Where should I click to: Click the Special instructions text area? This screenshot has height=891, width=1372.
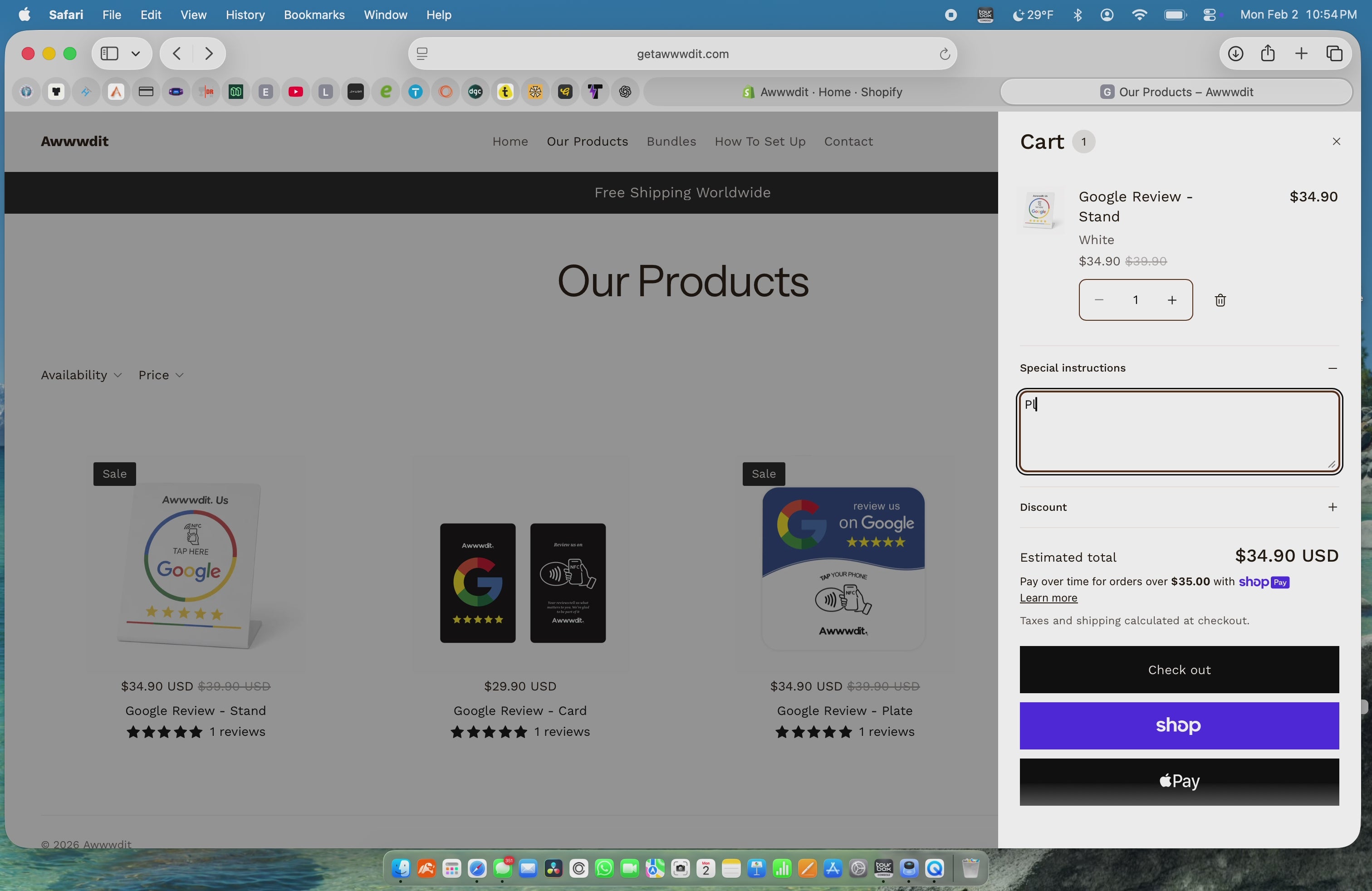1178,432
